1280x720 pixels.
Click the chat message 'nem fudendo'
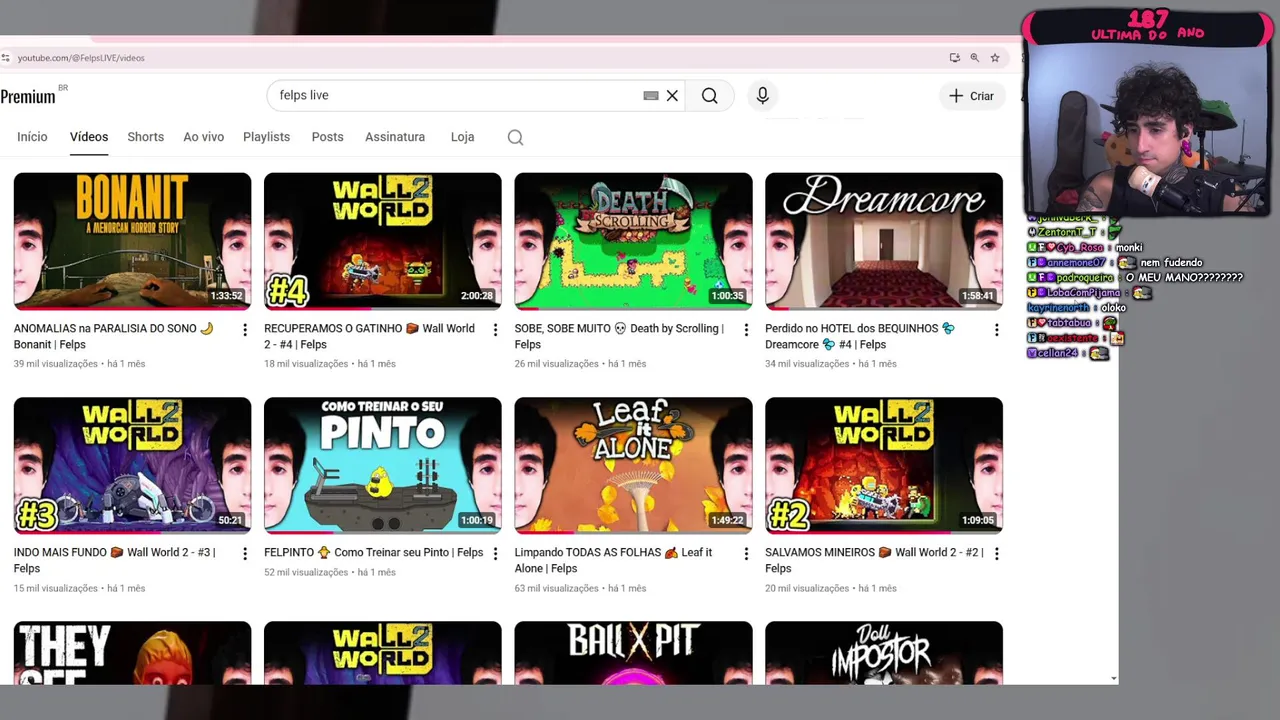pyautogui.click(x=1171, y=263)
